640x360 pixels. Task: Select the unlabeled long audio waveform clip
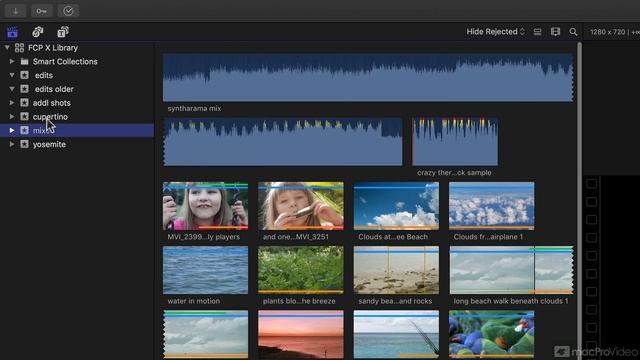point(282,142)
